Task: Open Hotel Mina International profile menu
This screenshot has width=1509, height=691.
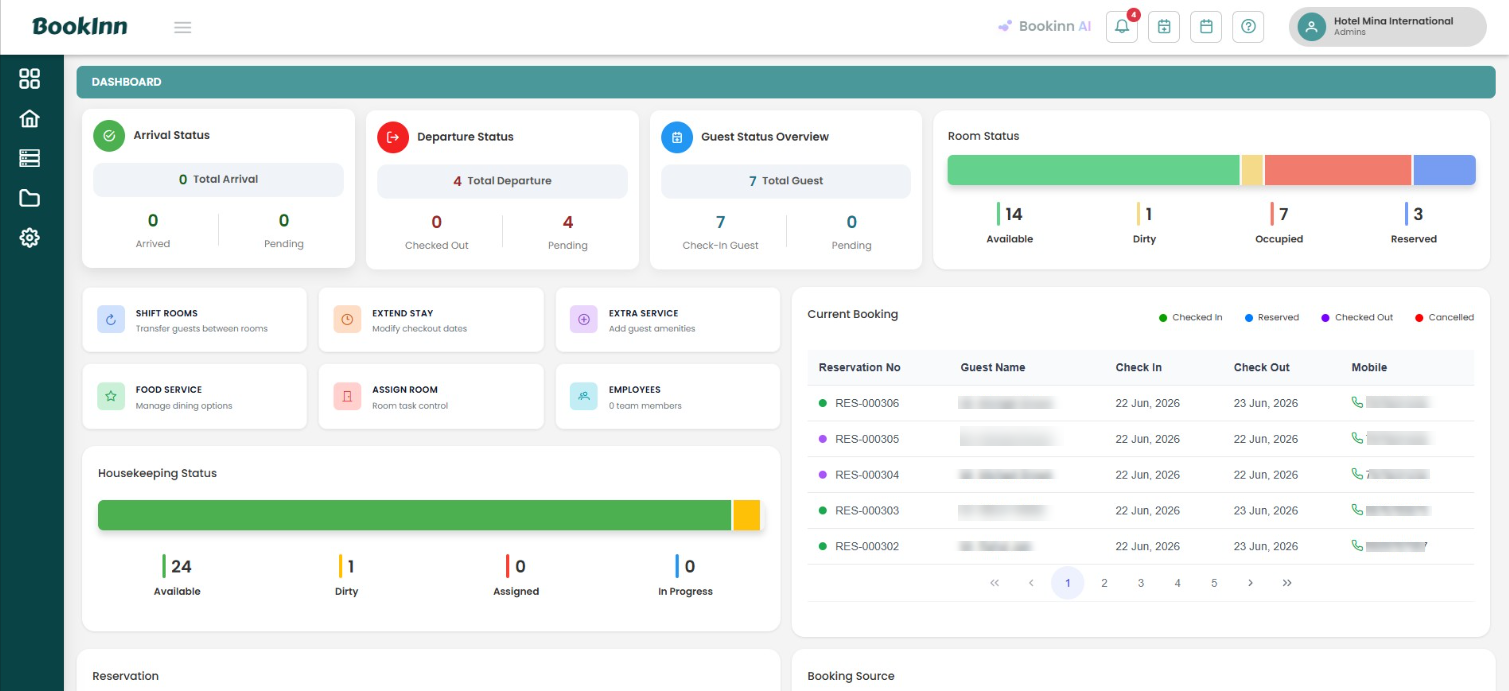Action: click(x=1388, y=27)
